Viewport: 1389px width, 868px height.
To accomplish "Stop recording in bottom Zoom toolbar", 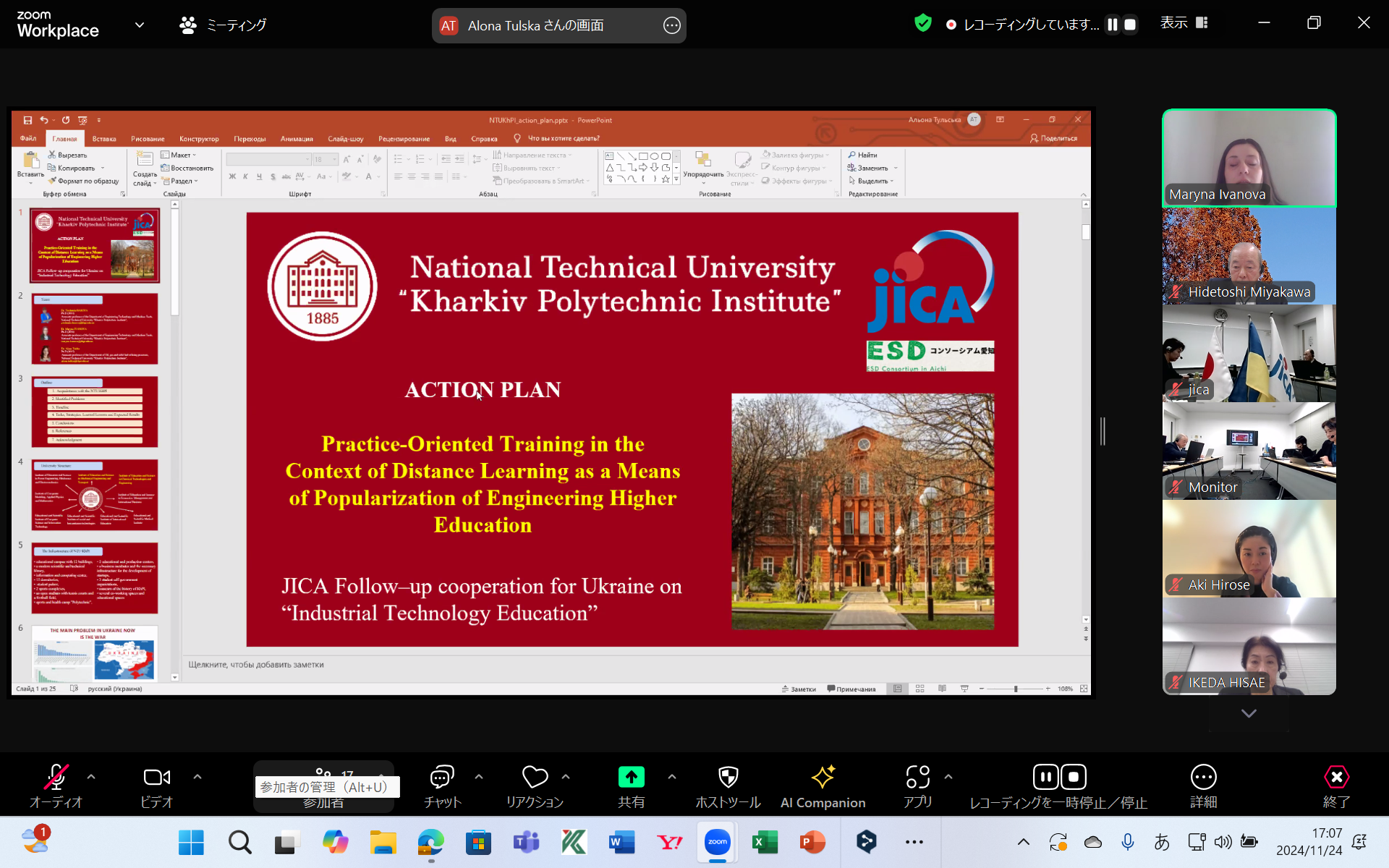I will click(1074, 777).
